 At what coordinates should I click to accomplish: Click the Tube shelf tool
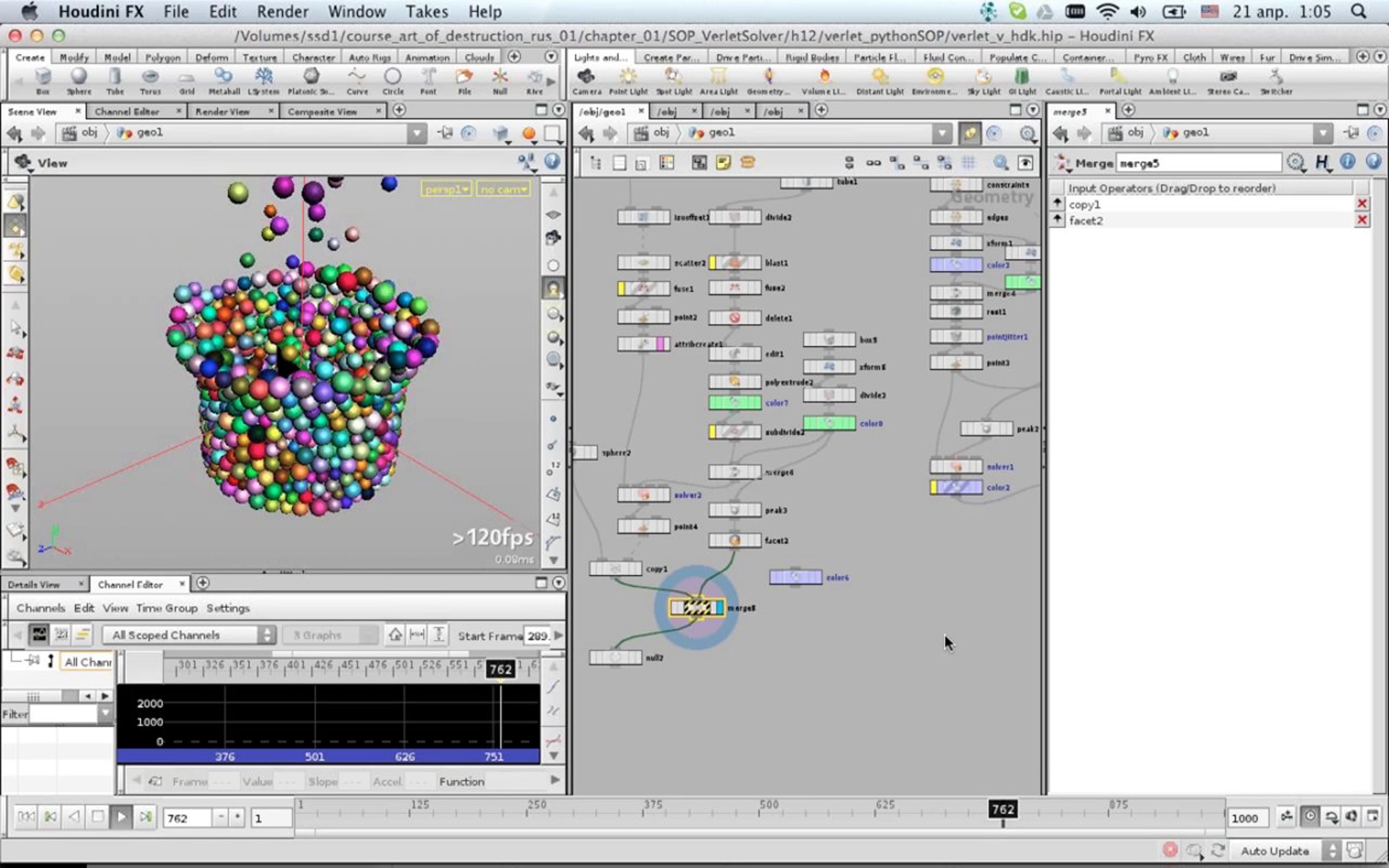115,80
